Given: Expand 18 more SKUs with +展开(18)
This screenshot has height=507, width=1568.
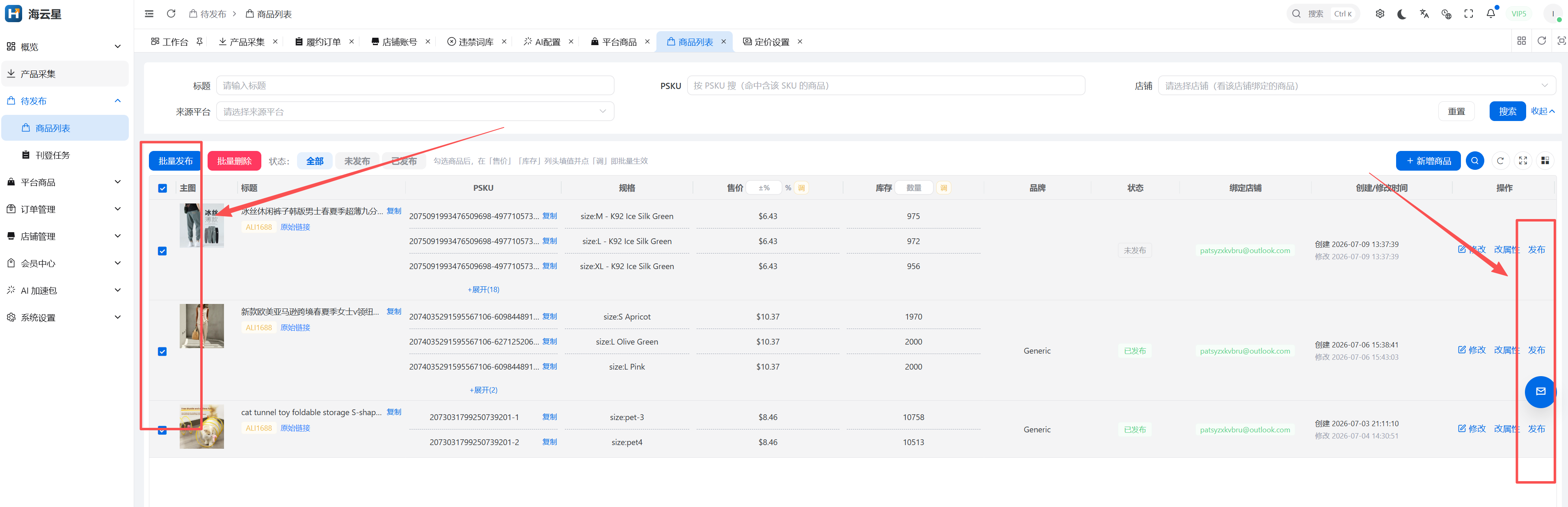Looking at the screenshot, I should click(x=483, y=290).
